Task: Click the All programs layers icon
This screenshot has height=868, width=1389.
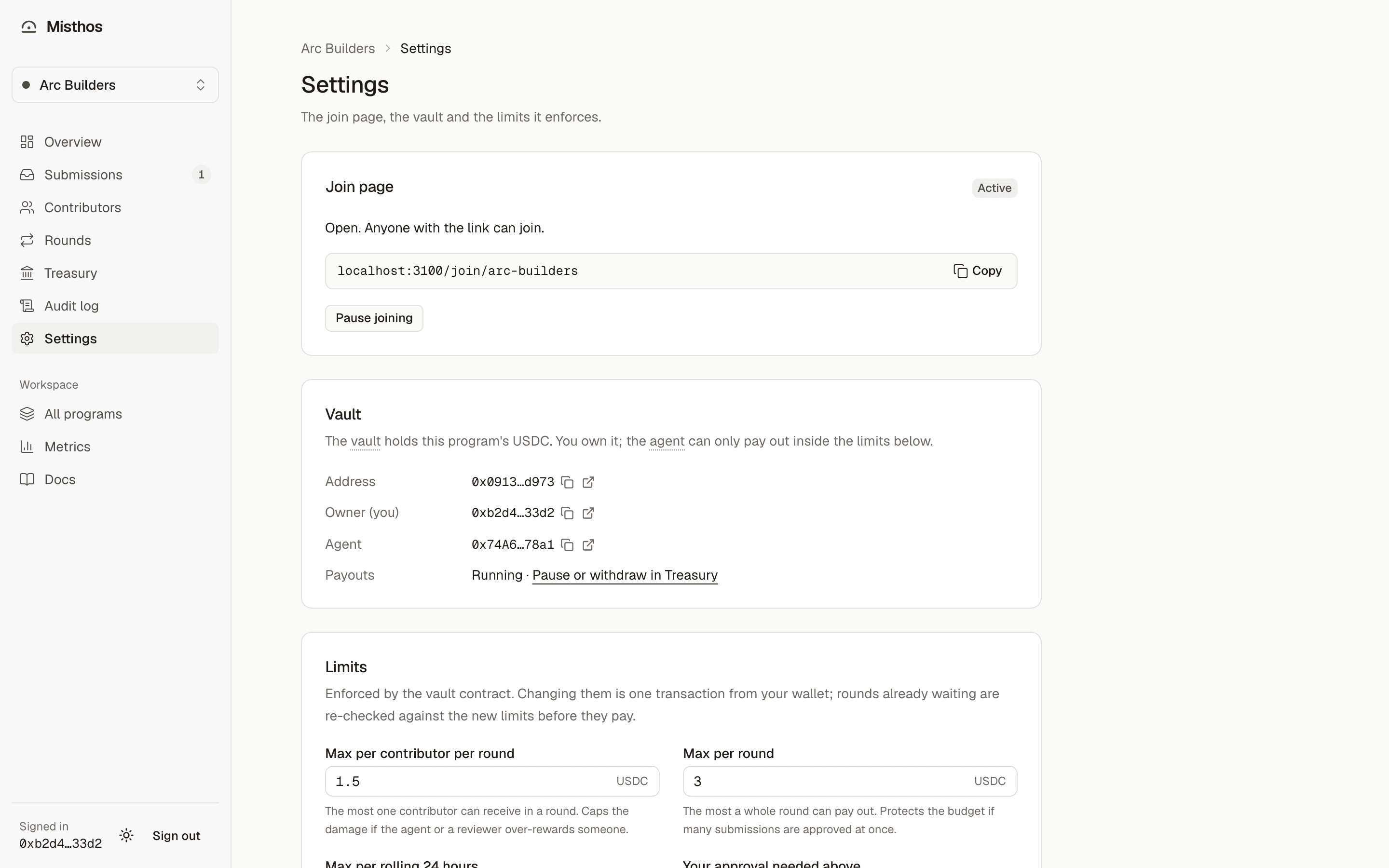Action: (27, 414)
